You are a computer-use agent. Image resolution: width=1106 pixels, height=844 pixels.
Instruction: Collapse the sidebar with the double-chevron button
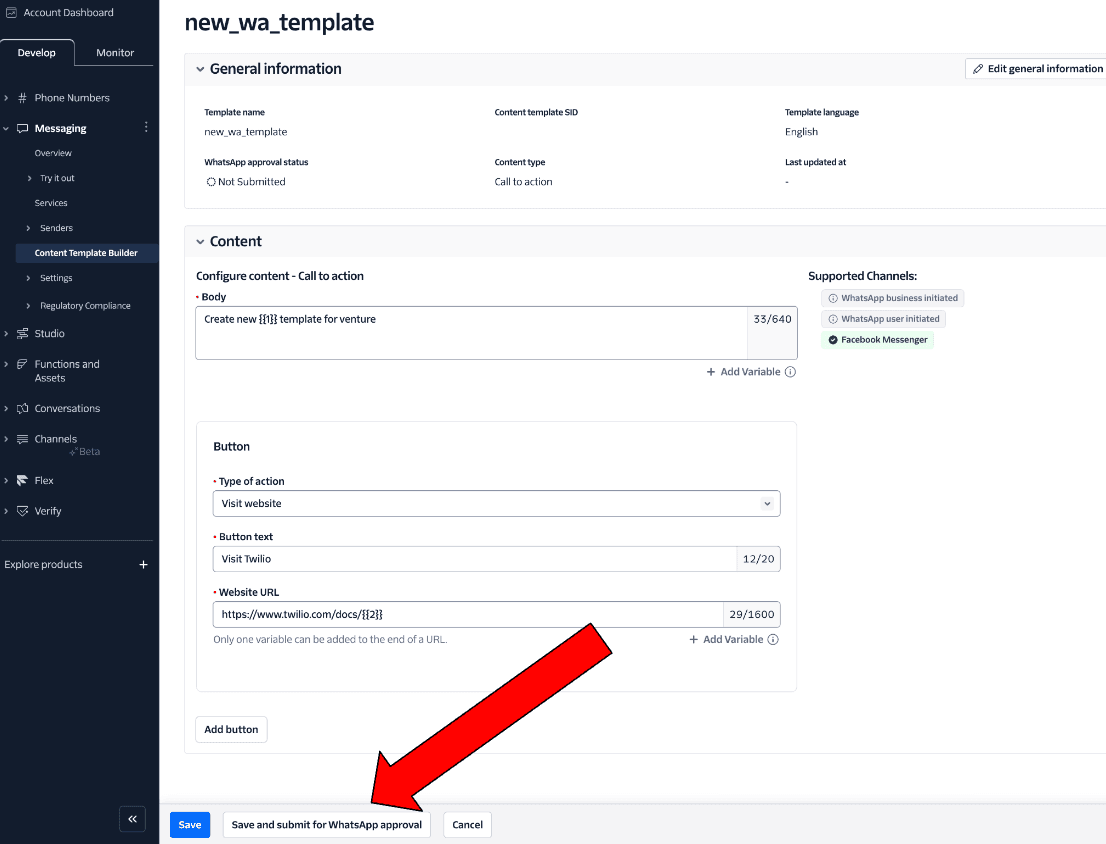click(132, 819)
